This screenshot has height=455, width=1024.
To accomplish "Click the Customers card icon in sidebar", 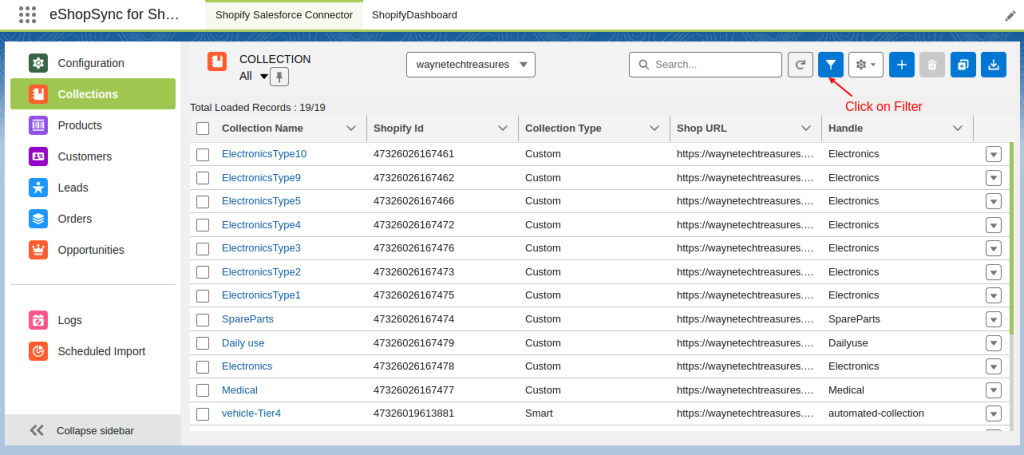I will (38, 156).
